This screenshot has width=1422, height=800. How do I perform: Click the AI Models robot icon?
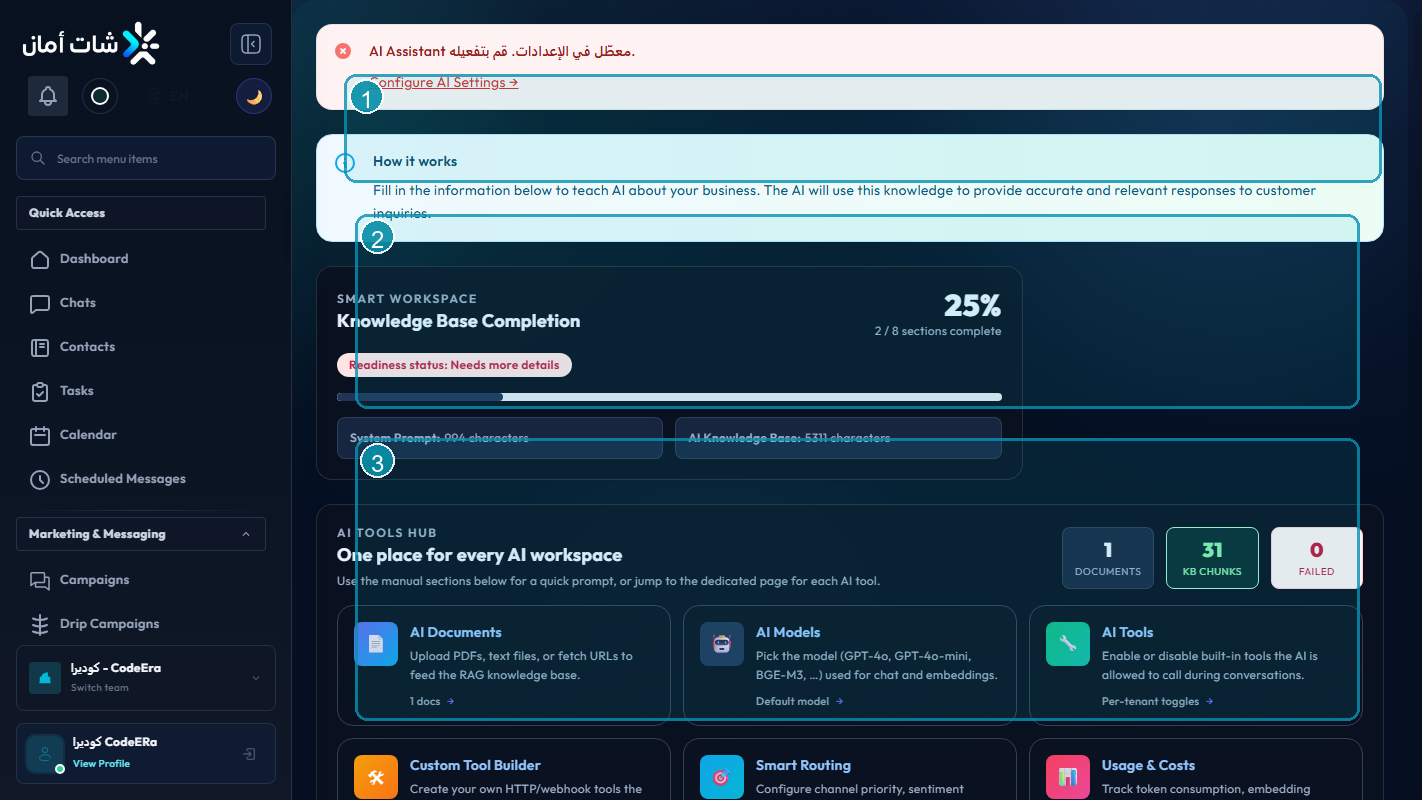click(x=722, y=644)
